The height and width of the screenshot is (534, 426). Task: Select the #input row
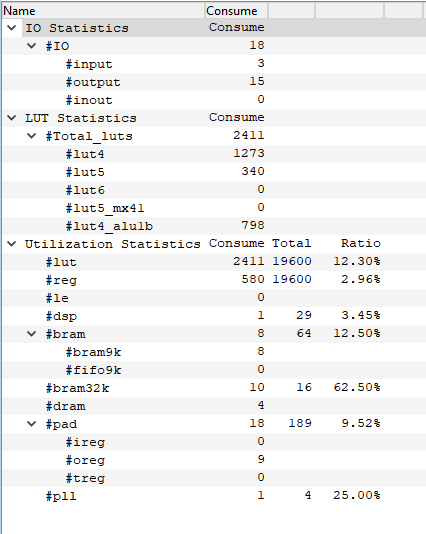pyautogui.click(x=214, y=64)
